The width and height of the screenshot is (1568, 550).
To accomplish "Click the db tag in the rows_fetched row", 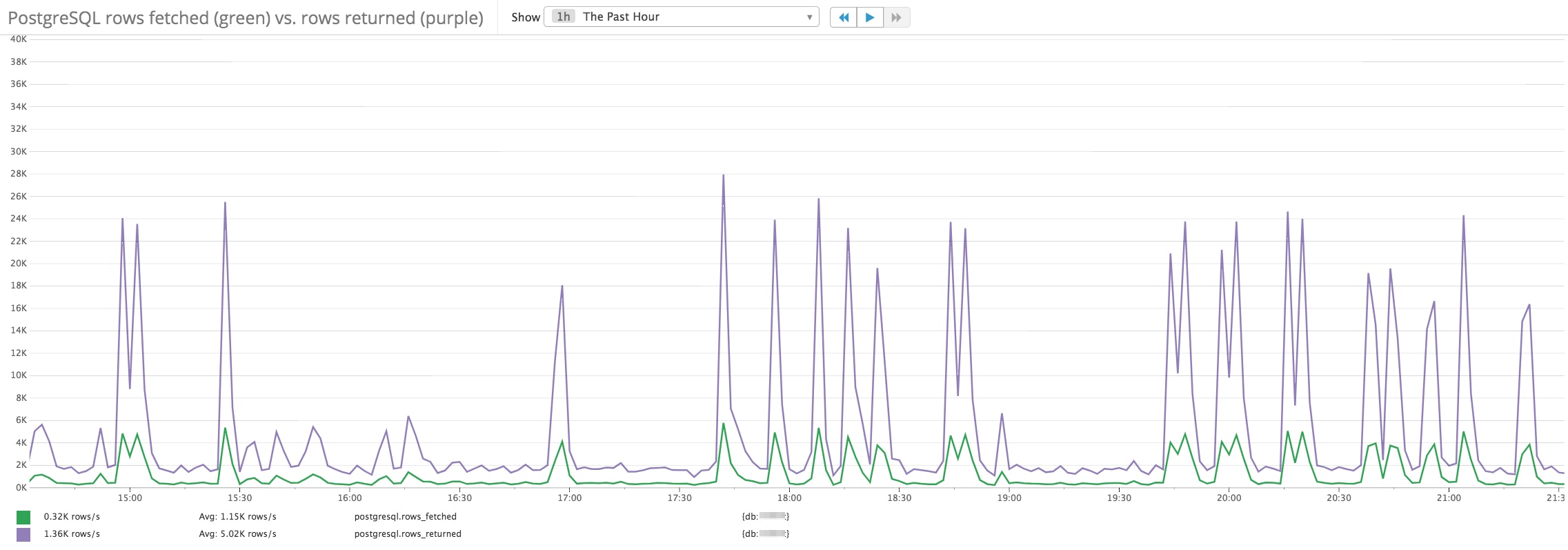I will pyautogui.click(x=765, y=517).
